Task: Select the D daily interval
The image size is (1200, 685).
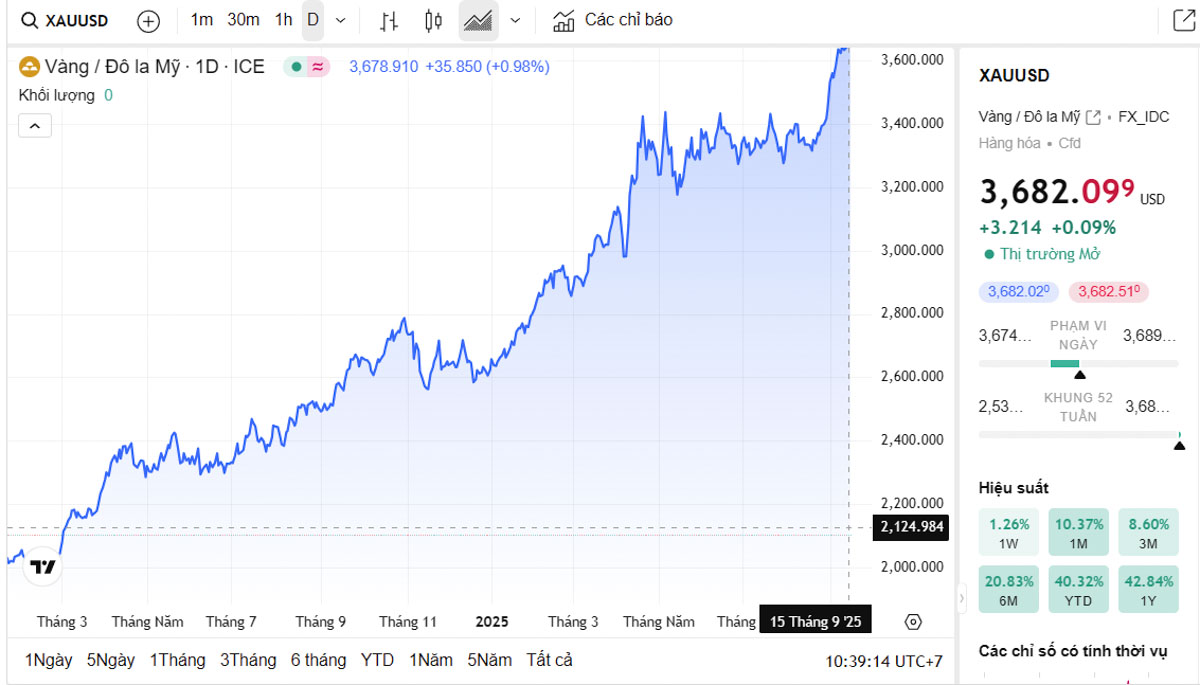Action: (x=313, y=20)
